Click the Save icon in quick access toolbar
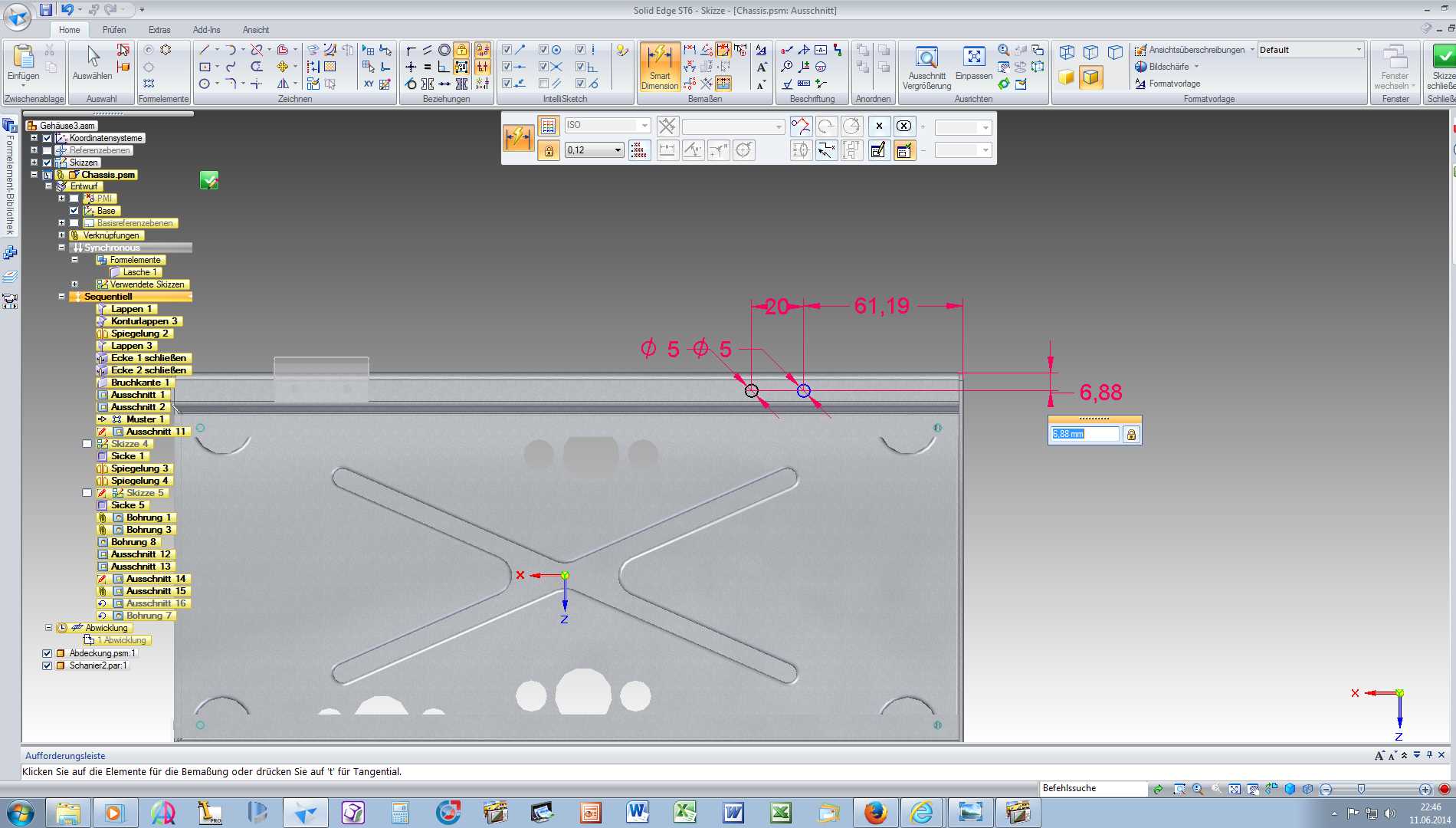 coord(46,10)
